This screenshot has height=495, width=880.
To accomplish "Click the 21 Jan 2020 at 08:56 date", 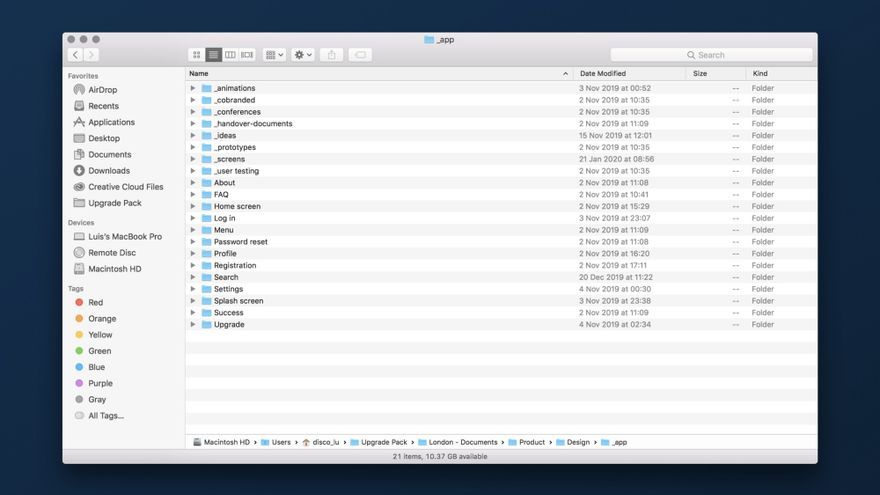I will (616, 159).
